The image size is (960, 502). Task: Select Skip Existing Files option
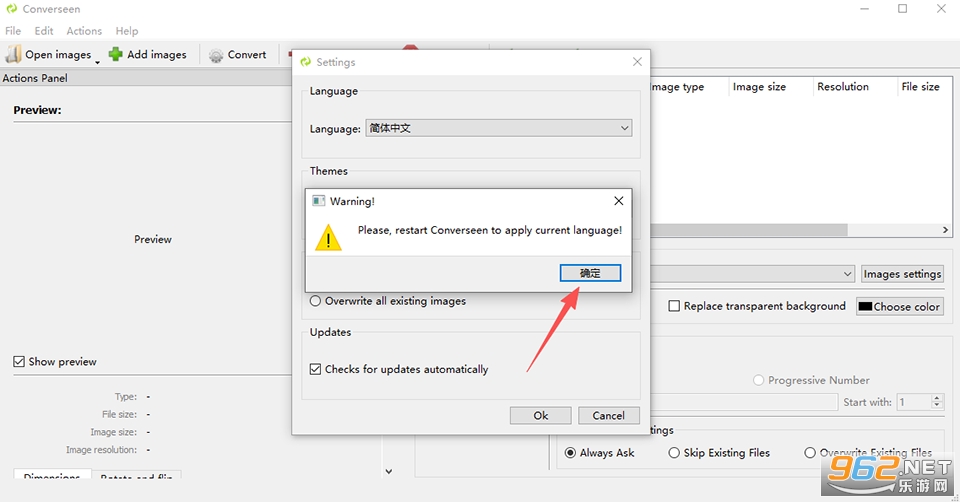pyautogui.click(x=674, y=453)
